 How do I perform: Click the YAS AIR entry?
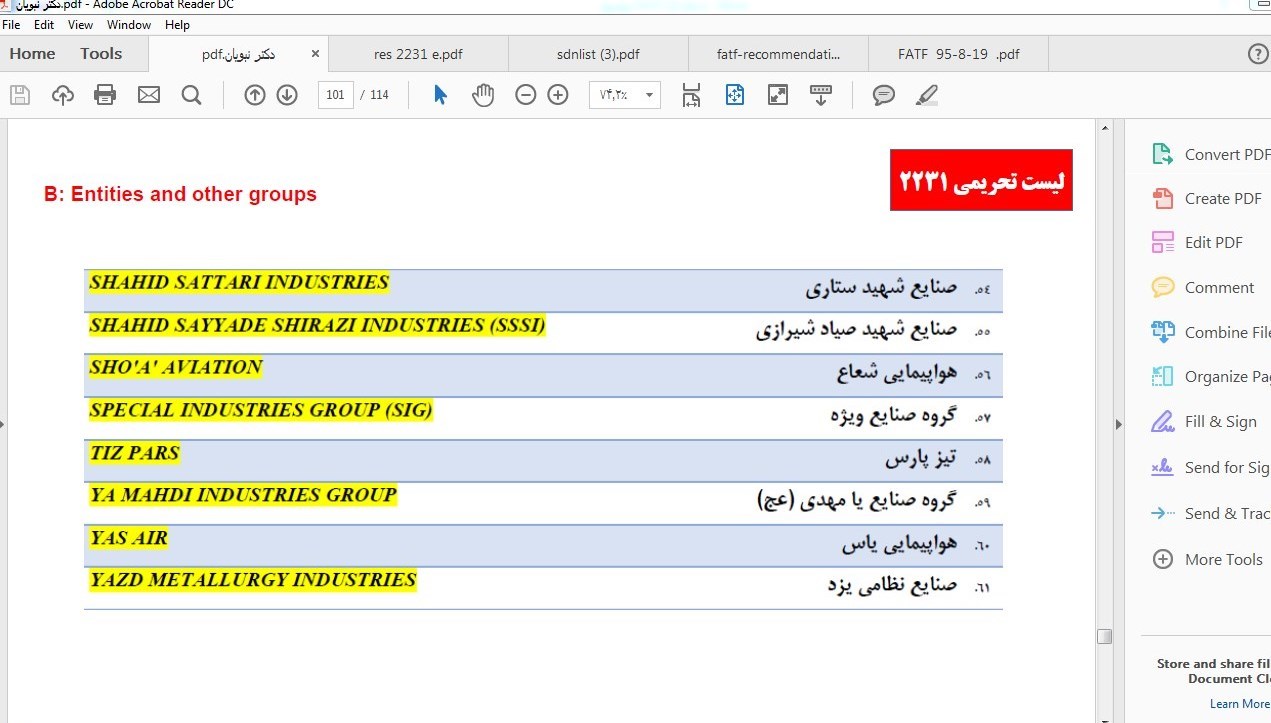coord(129,538)
